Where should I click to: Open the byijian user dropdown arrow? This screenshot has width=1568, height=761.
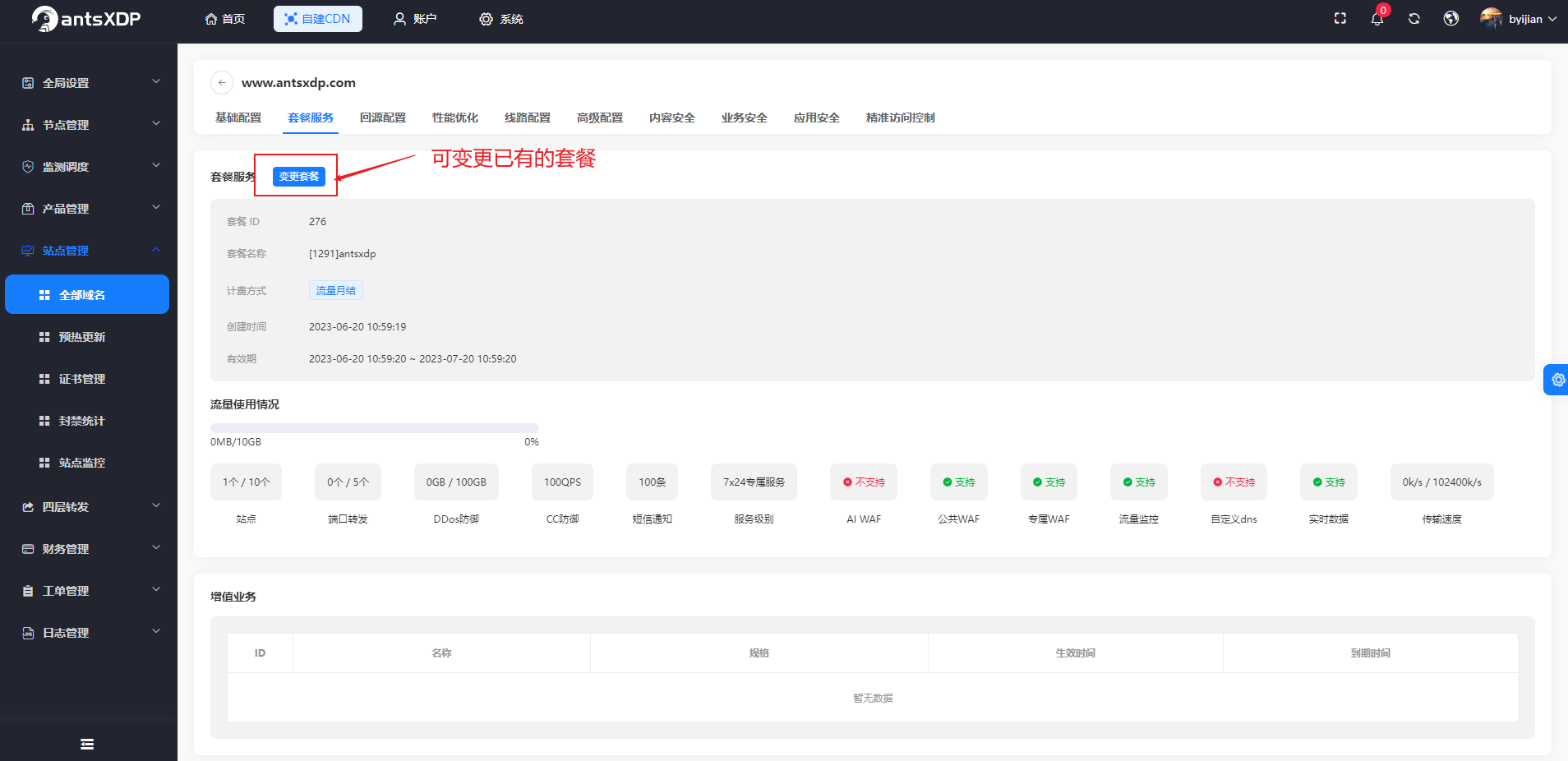[1552, 19]
